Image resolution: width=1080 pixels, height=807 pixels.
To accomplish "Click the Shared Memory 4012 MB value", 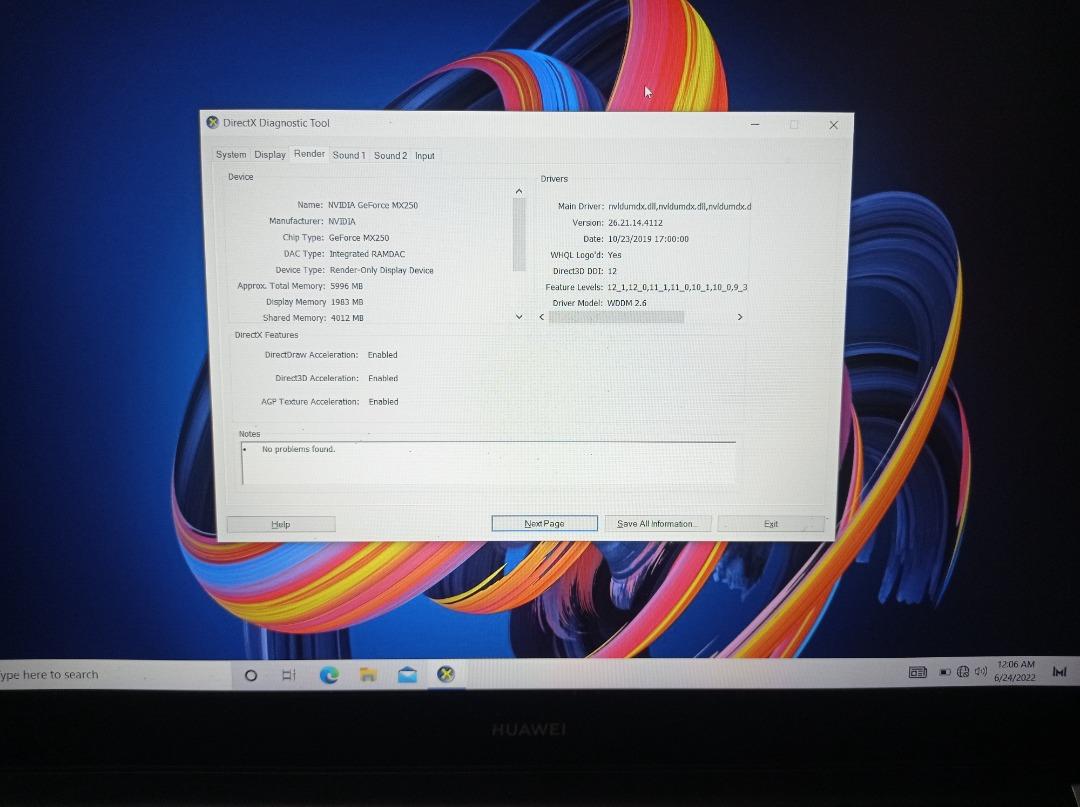I will tap(347, 318).
